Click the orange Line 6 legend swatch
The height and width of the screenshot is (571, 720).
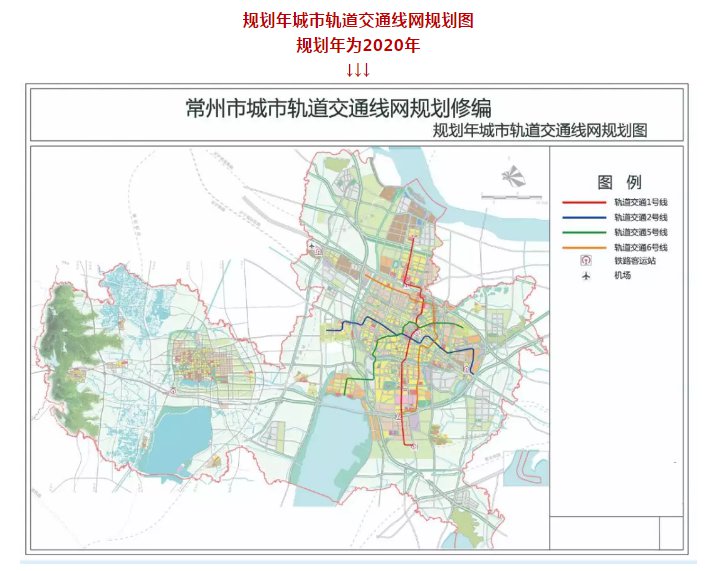coord(586,246)
